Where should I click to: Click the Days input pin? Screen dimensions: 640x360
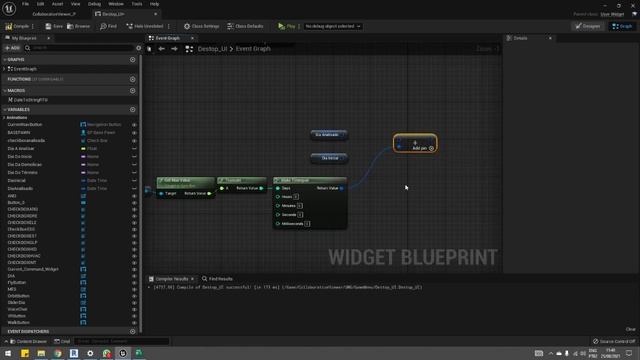pyautogui.click(x=278, y=188)
